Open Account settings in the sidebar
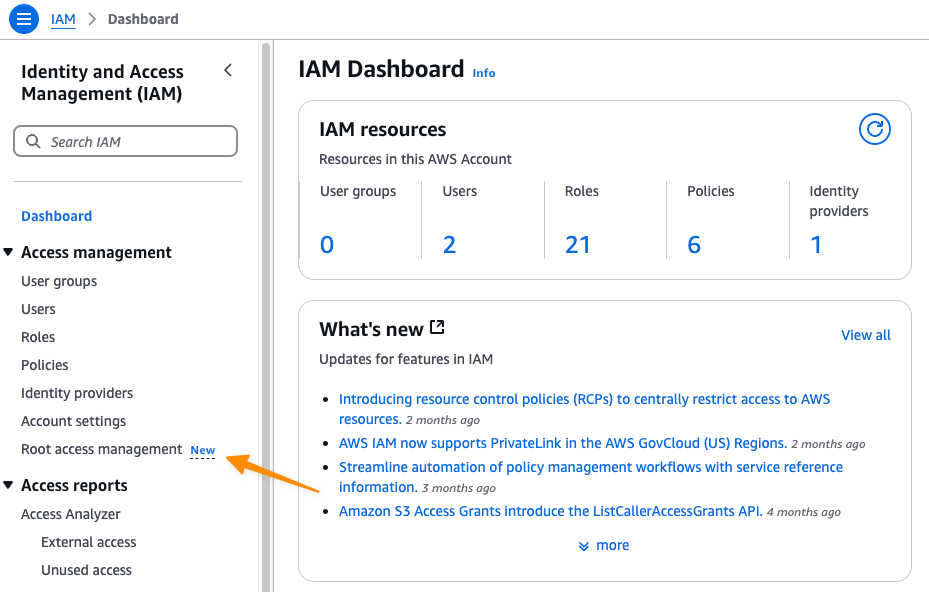This screenshot has height=592, width=929. coord(73,421)
